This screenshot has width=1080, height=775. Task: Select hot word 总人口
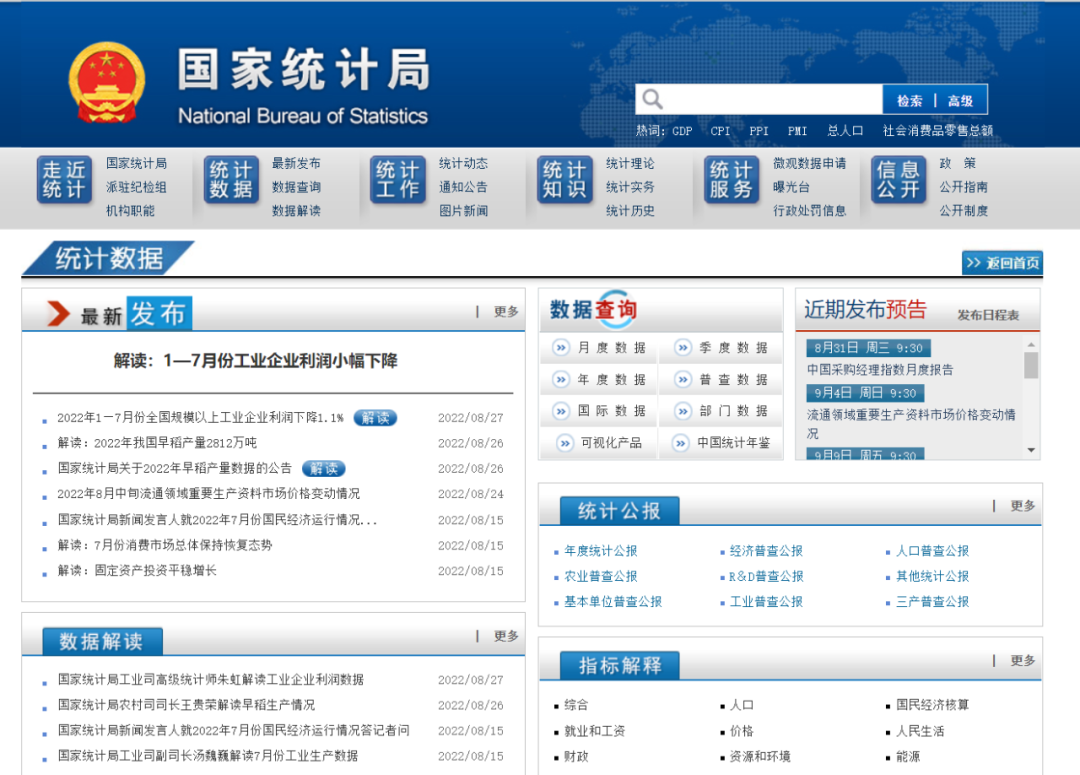click(x=845, y=131)
